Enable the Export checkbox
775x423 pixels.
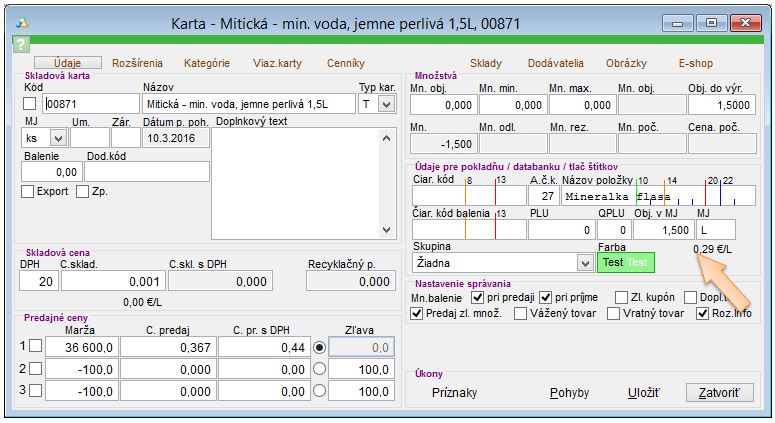point(28,191)
